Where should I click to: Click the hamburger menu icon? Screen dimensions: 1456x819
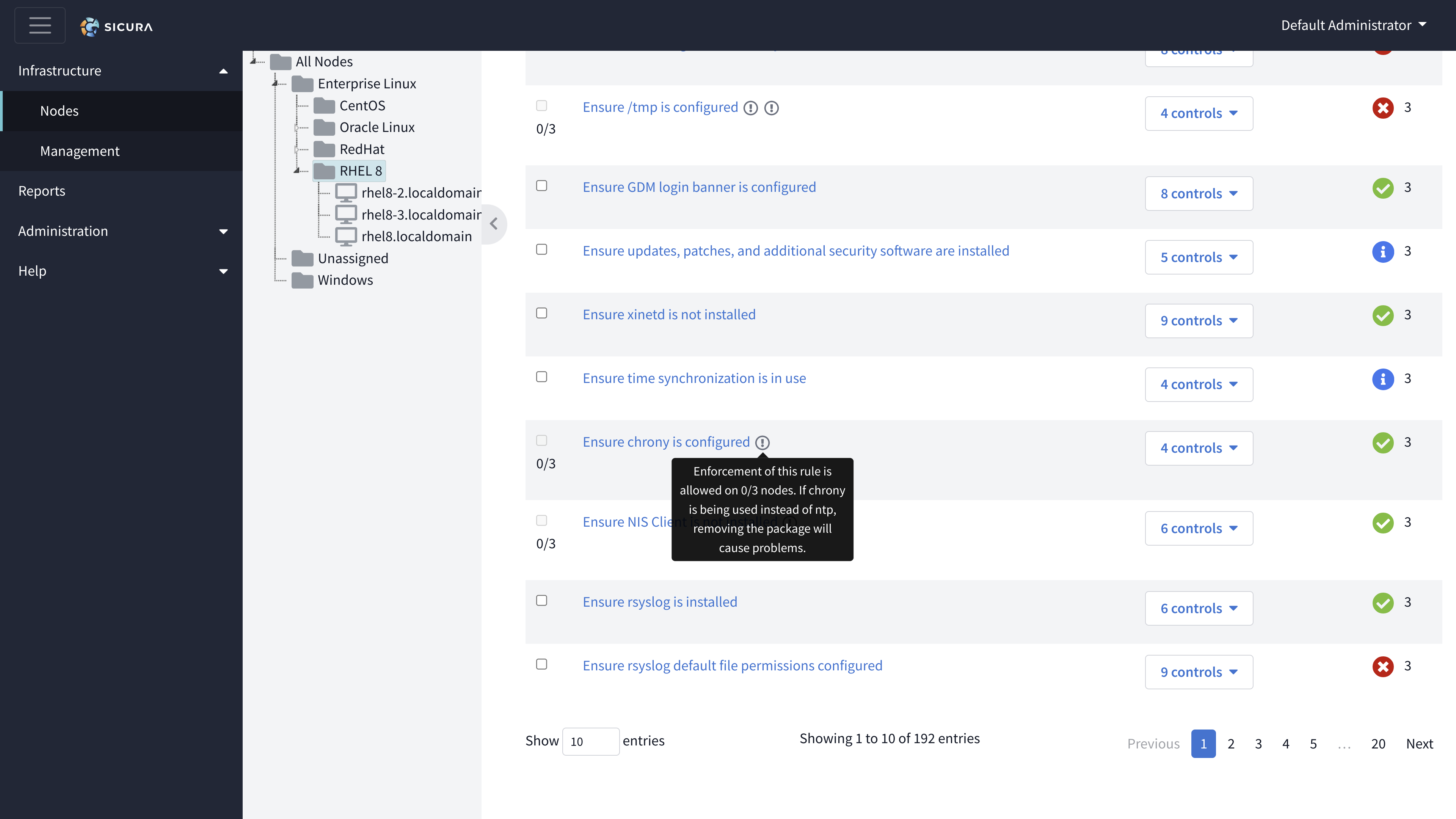tap(39, 25)
